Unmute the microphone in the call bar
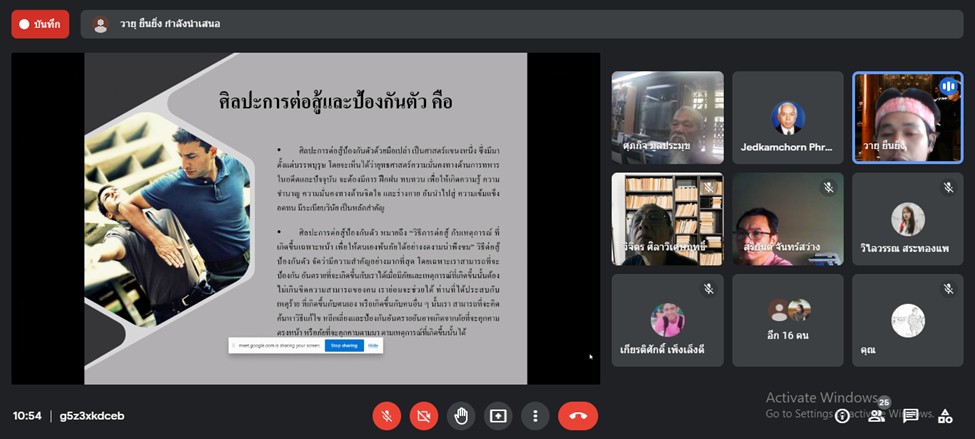Screen dimensions: 975x439 (x=386, y=416)
